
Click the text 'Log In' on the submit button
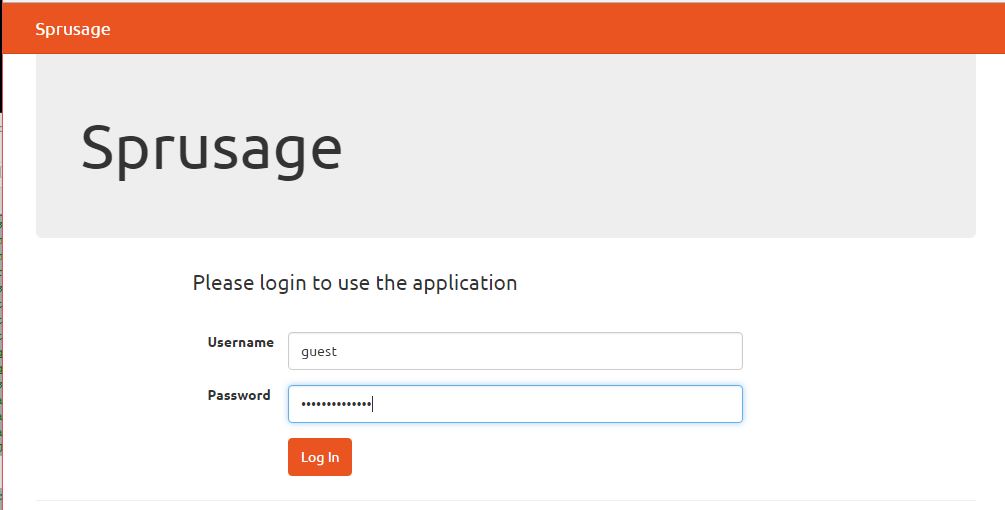[320, 458]
